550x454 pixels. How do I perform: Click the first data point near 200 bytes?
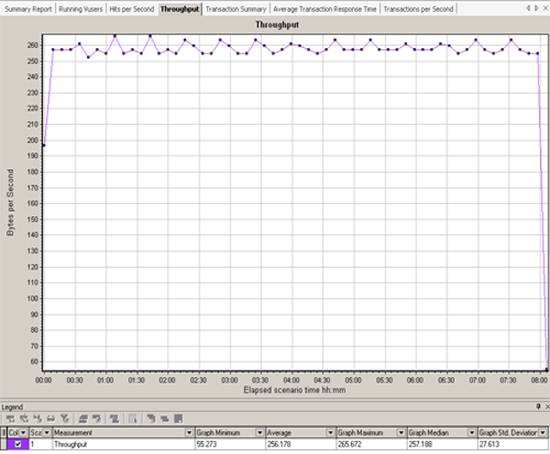[44, 145]
